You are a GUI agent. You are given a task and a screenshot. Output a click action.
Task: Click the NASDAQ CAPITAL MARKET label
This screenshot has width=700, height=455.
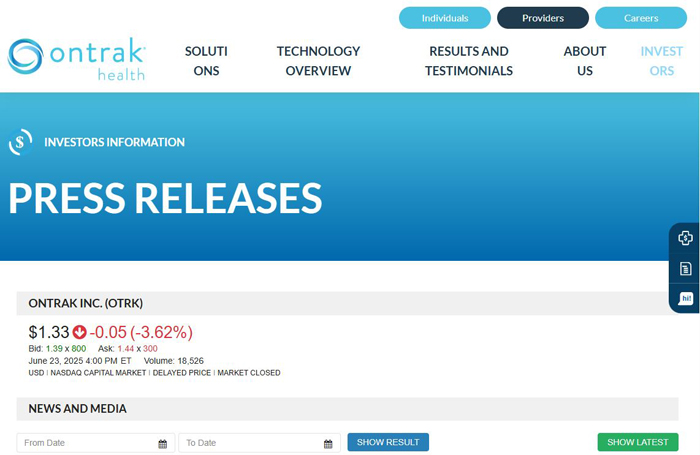click(x=98, y=373)
